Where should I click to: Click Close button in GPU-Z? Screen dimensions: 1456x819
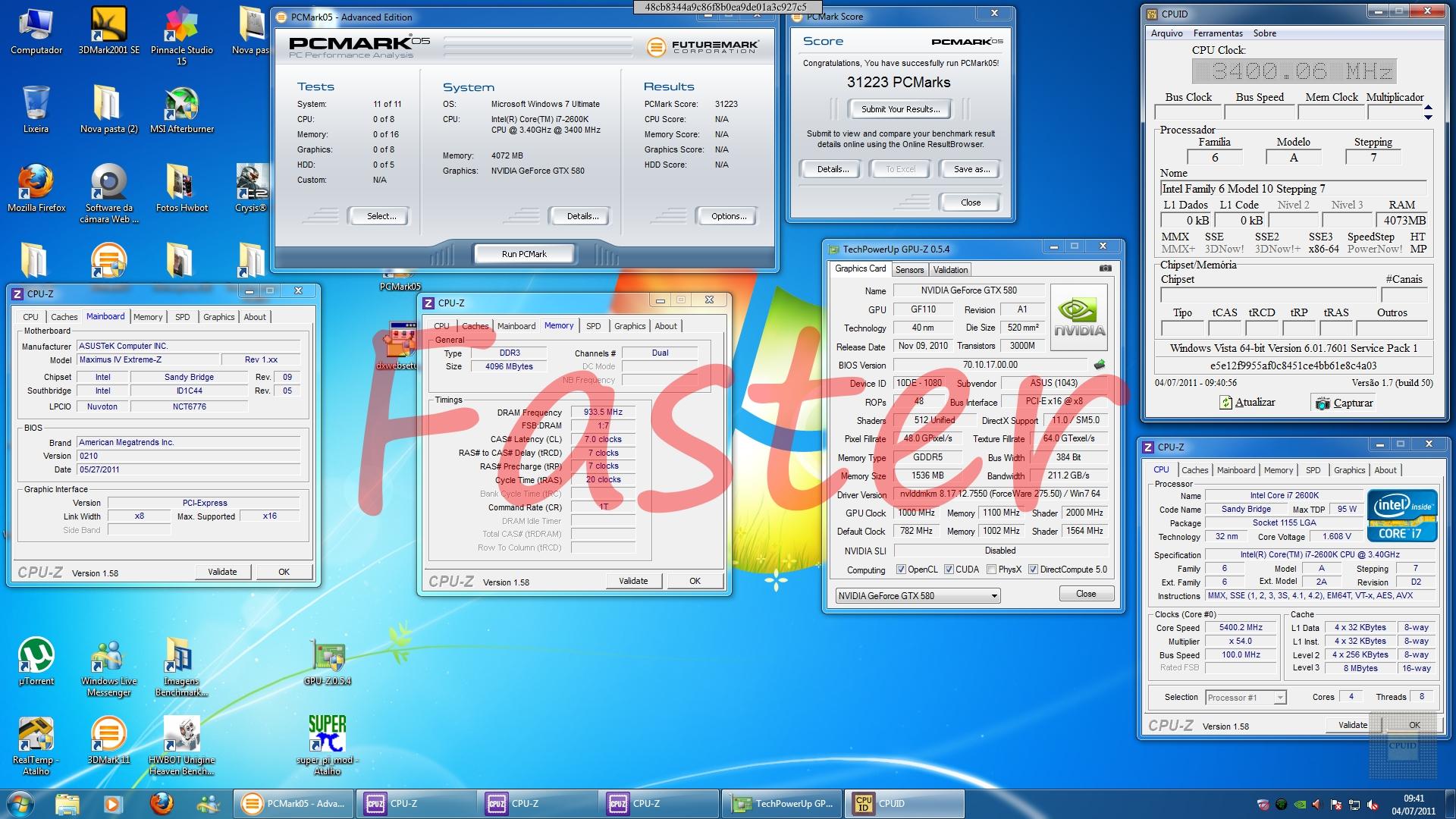1086,594
